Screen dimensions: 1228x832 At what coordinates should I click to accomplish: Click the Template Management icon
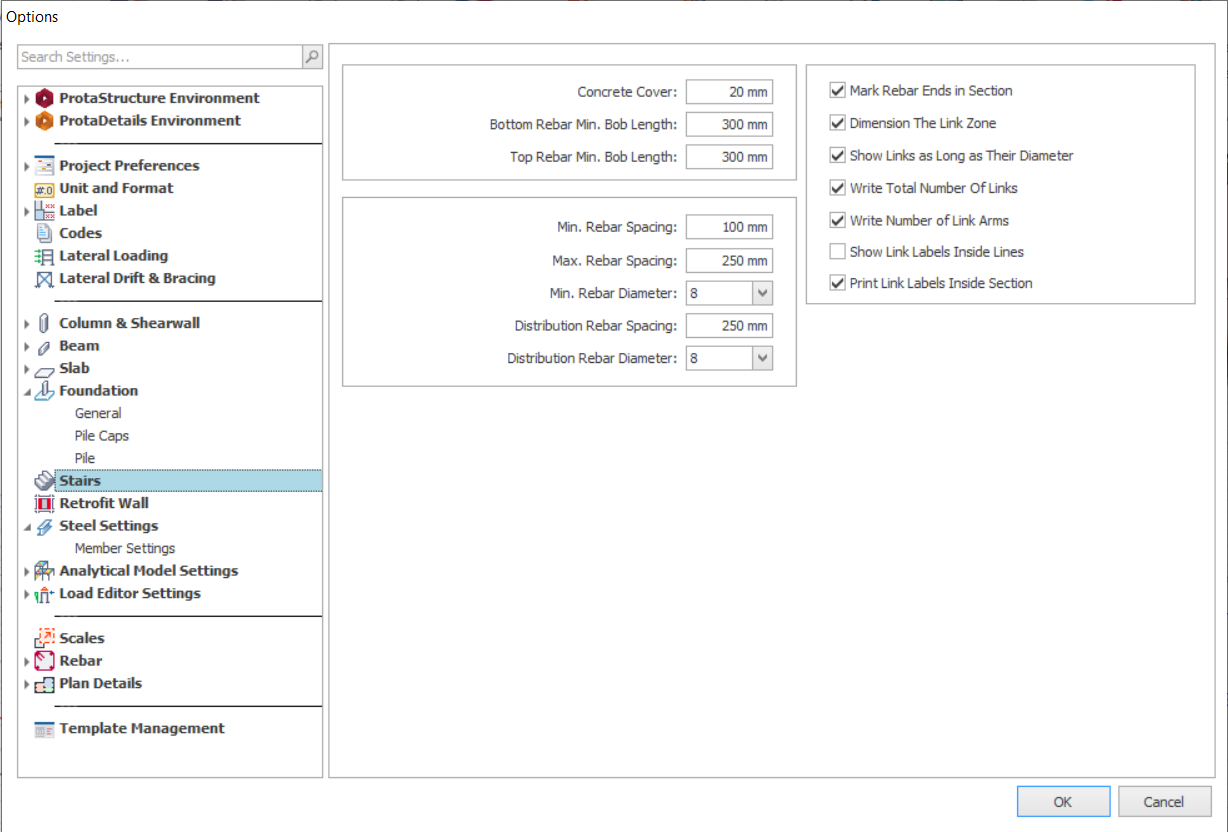pos(44,729)
